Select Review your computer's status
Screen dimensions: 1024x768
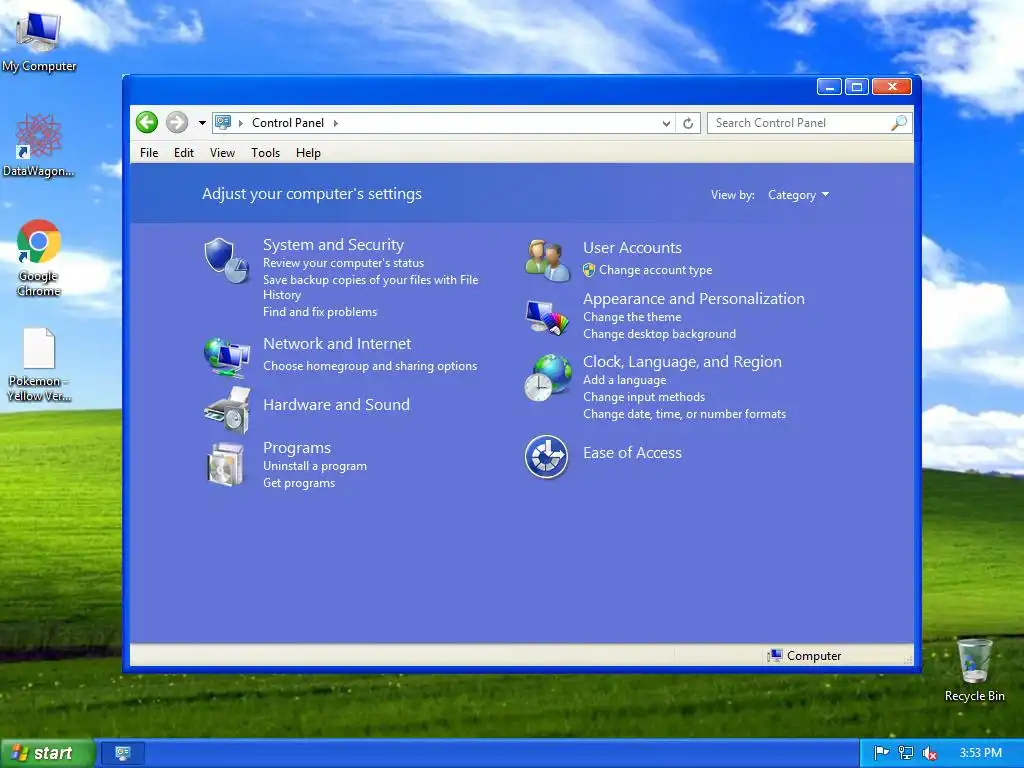tap(344, 263)
